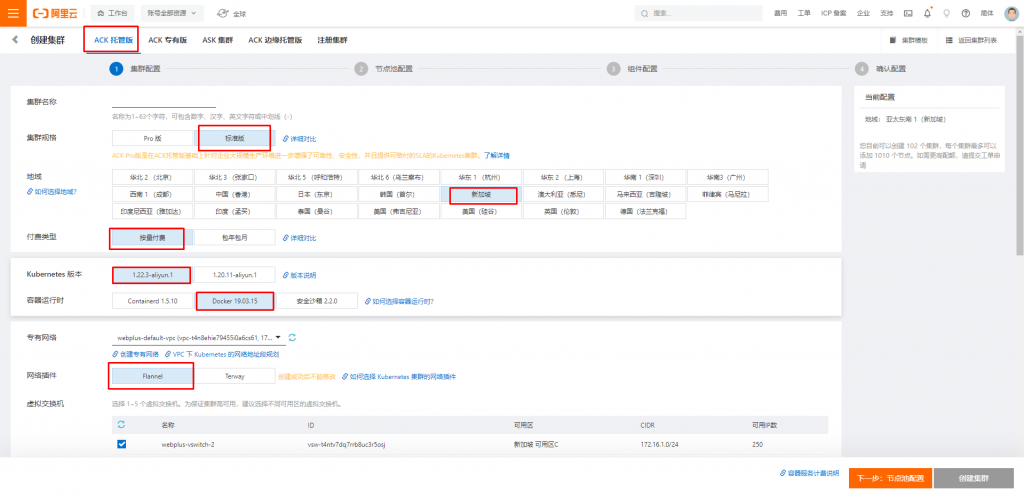The image size is (1024, 499).
Task: Open the notifications bell
Action: click(x=927, y=13)
